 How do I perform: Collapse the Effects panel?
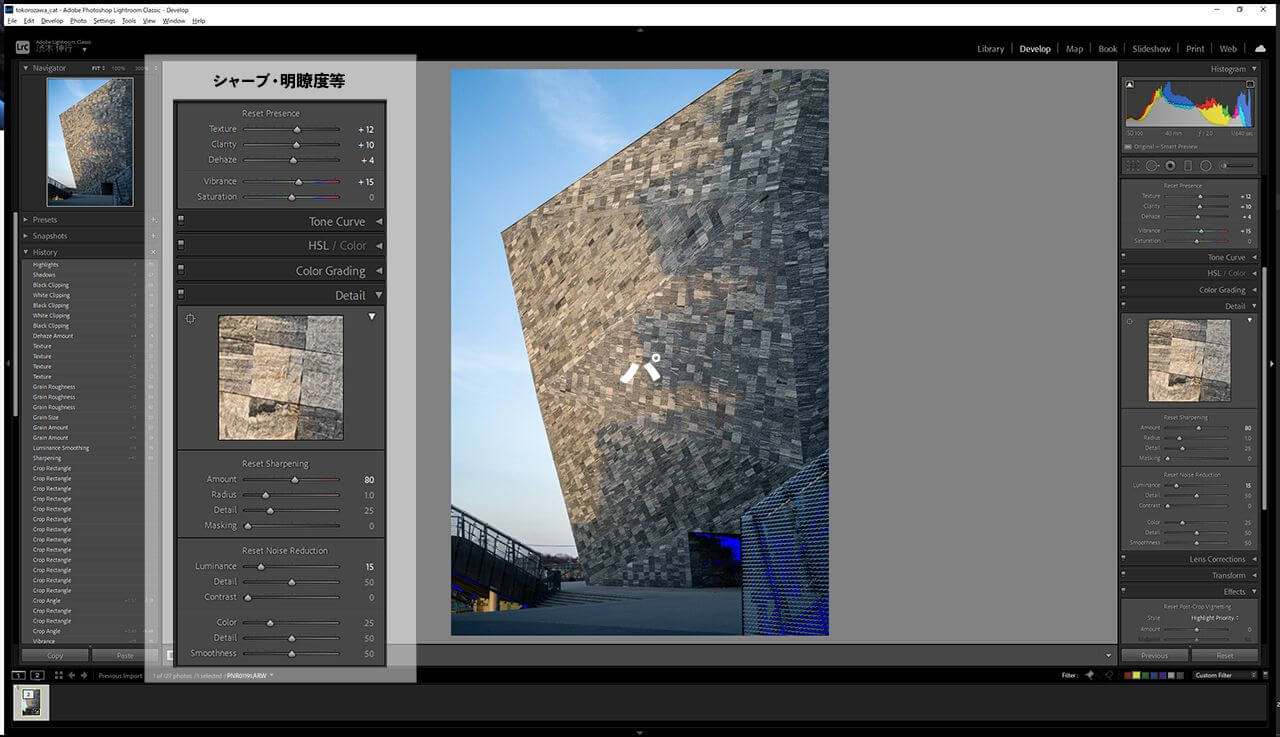pos(1254,592)
